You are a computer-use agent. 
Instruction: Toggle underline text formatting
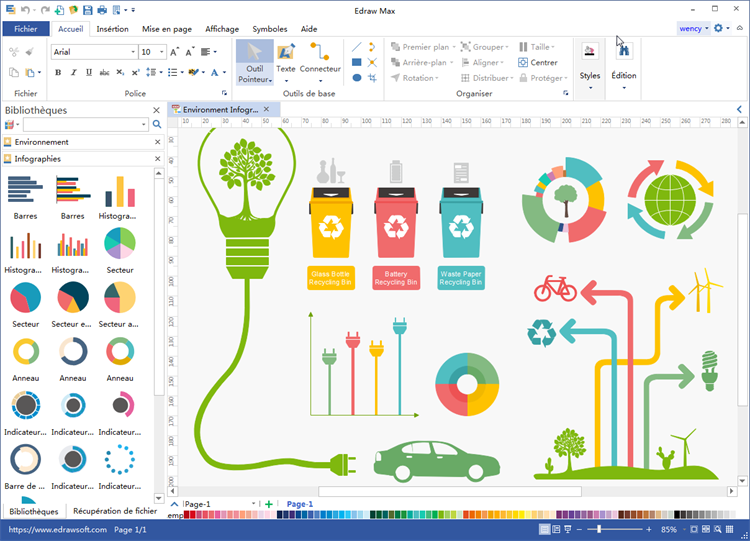tap(88, 72)
